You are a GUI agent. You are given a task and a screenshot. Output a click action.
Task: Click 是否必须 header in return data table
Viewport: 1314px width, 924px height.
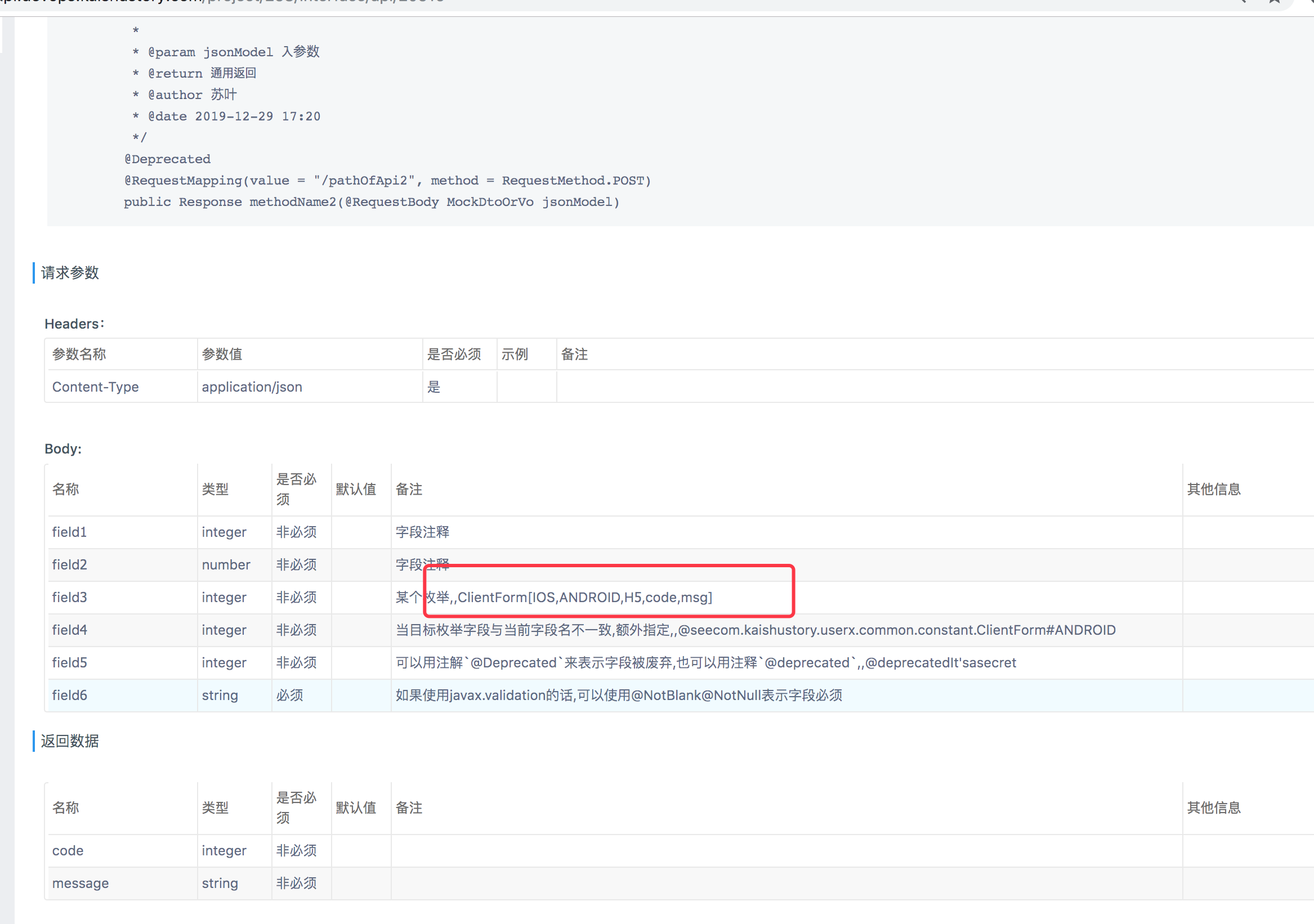(x=297, y=808)
